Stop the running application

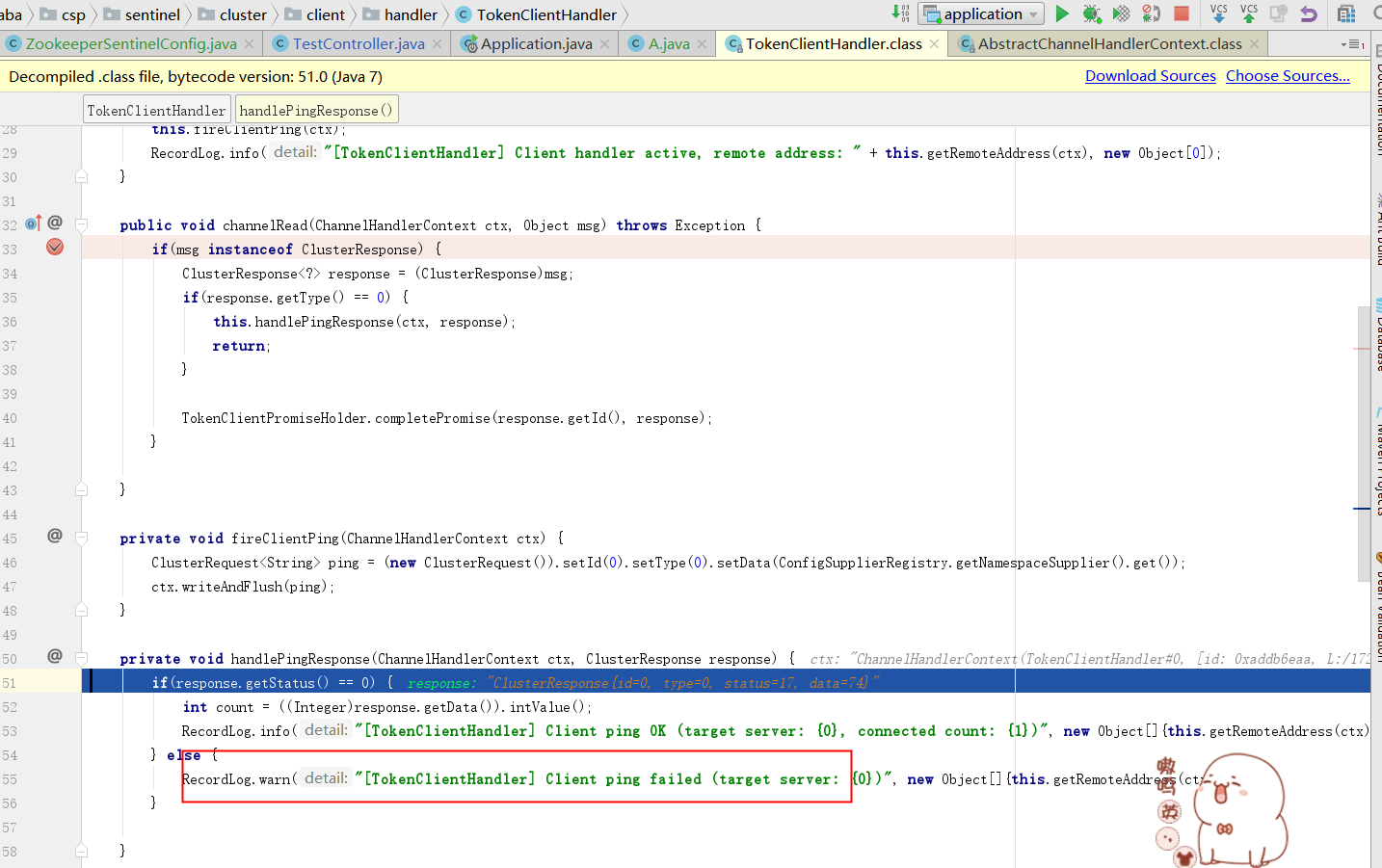(1182, 13)
